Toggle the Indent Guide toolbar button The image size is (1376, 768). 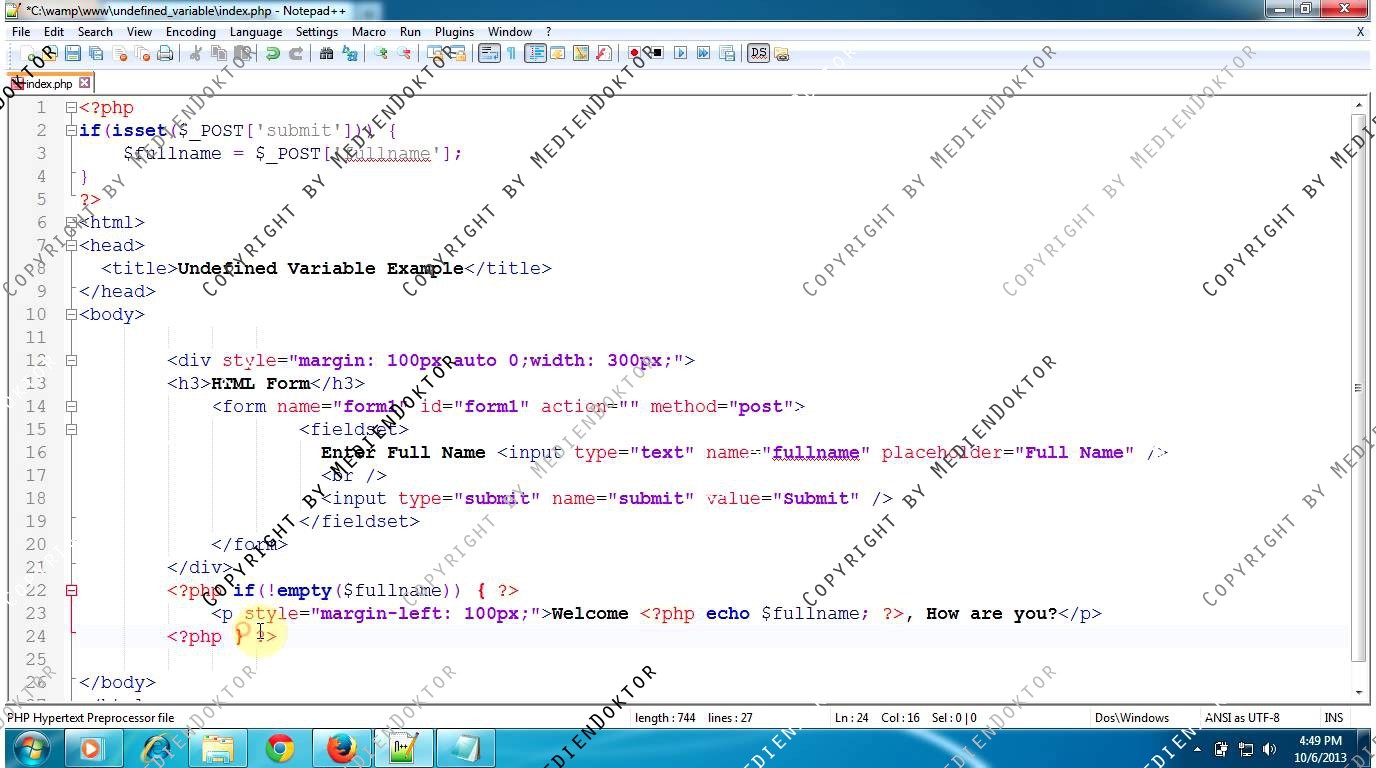[535, 54]
